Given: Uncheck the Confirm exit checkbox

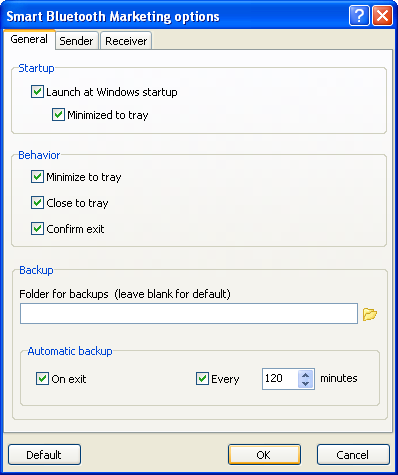Looking at the screenshot, I should (37, 228).
